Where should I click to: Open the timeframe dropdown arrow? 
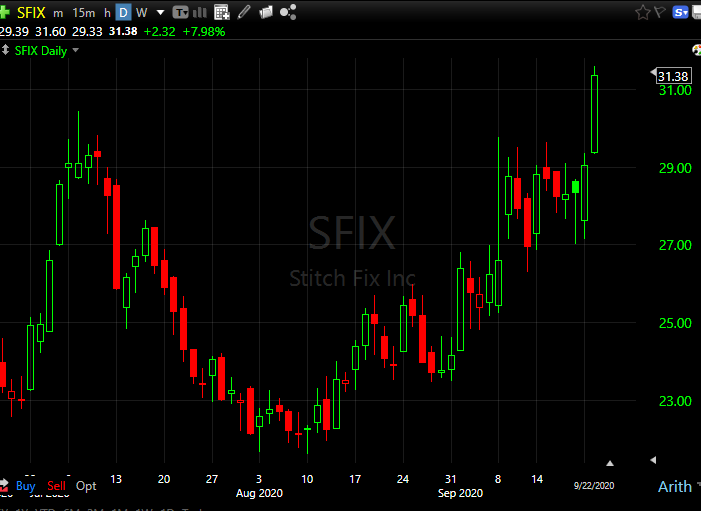(160, 13)
